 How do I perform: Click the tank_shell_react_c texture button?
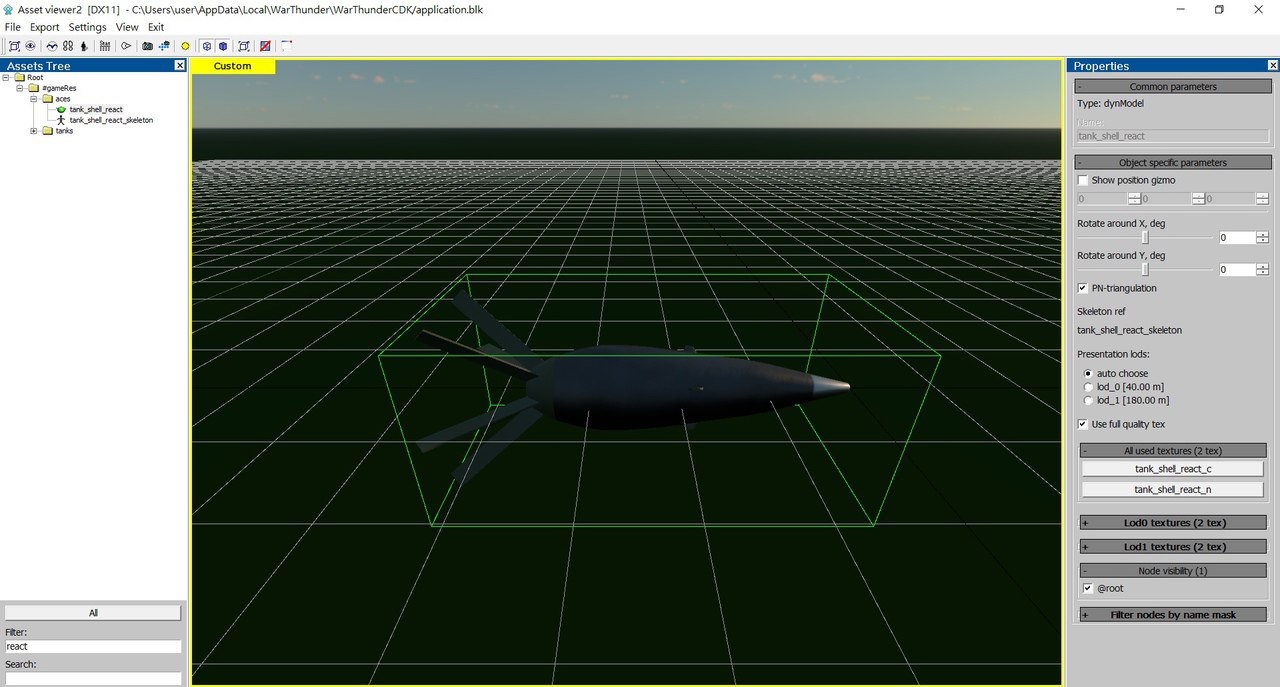(1172, 469)
